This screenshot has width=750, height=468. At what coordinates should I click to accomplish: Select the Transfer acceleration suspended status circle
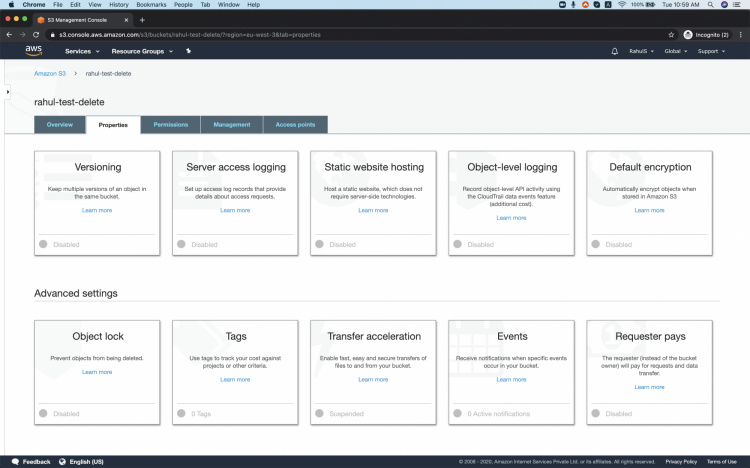click(x=319, y=413)
